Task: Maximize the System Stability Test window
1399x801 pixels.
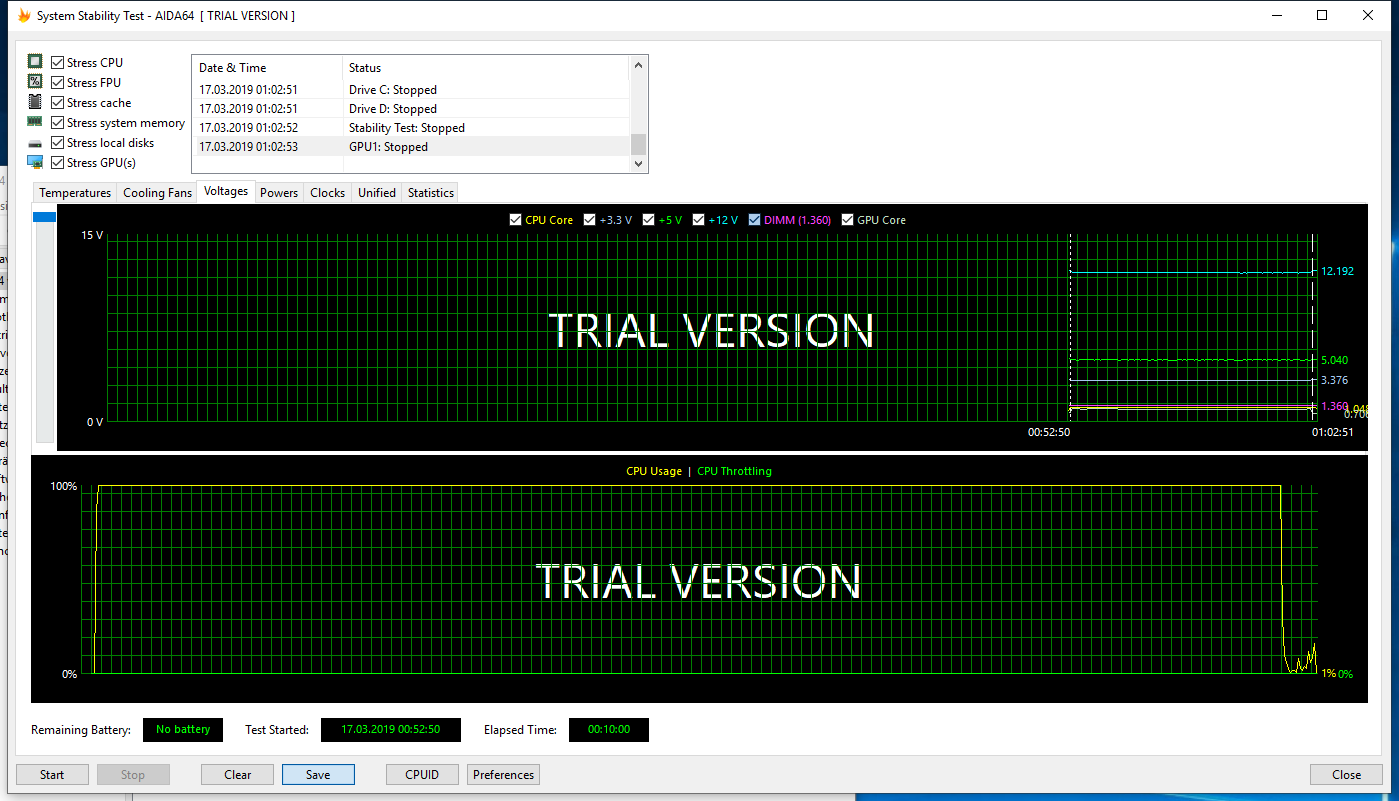Action: [x=1322, y=15]
